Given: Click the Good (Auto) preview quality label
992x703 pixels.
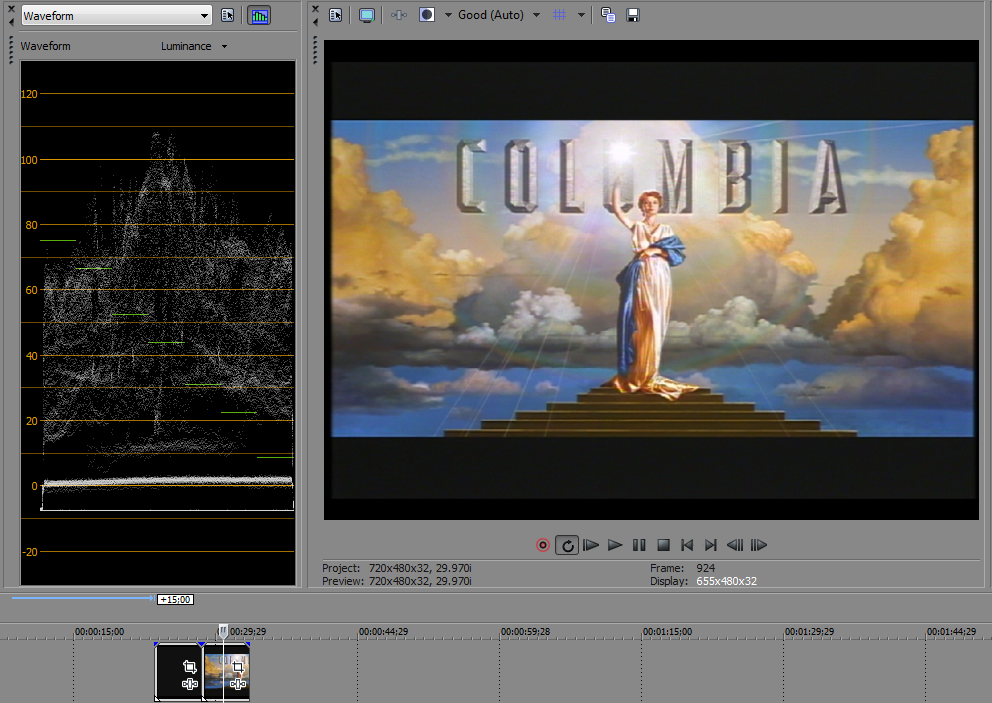Looking at the screenshot, I should coord(490,15).
